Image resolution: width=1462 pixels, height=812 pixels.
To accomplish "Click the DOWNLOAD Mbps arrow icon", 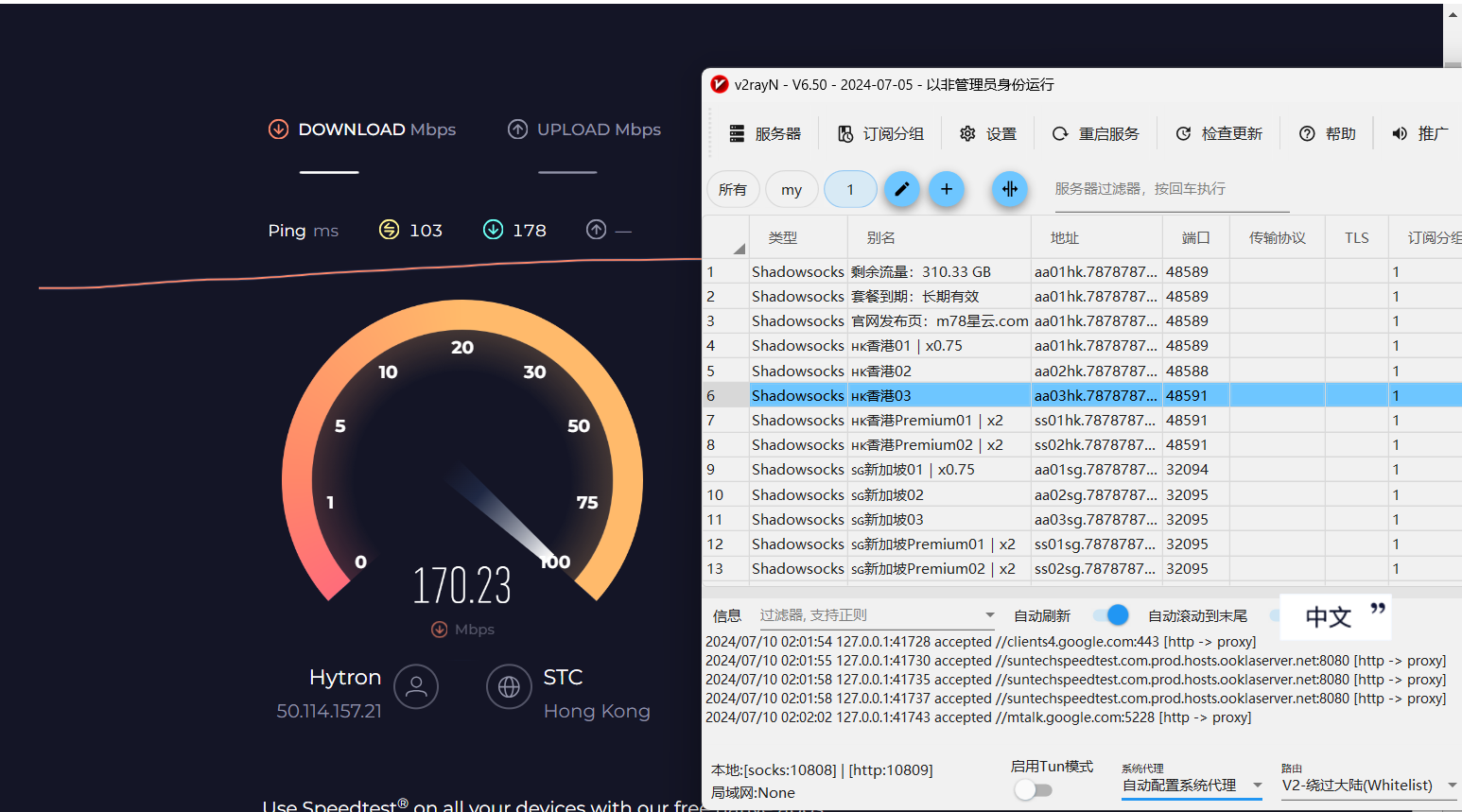I will (x=278, y=130).
